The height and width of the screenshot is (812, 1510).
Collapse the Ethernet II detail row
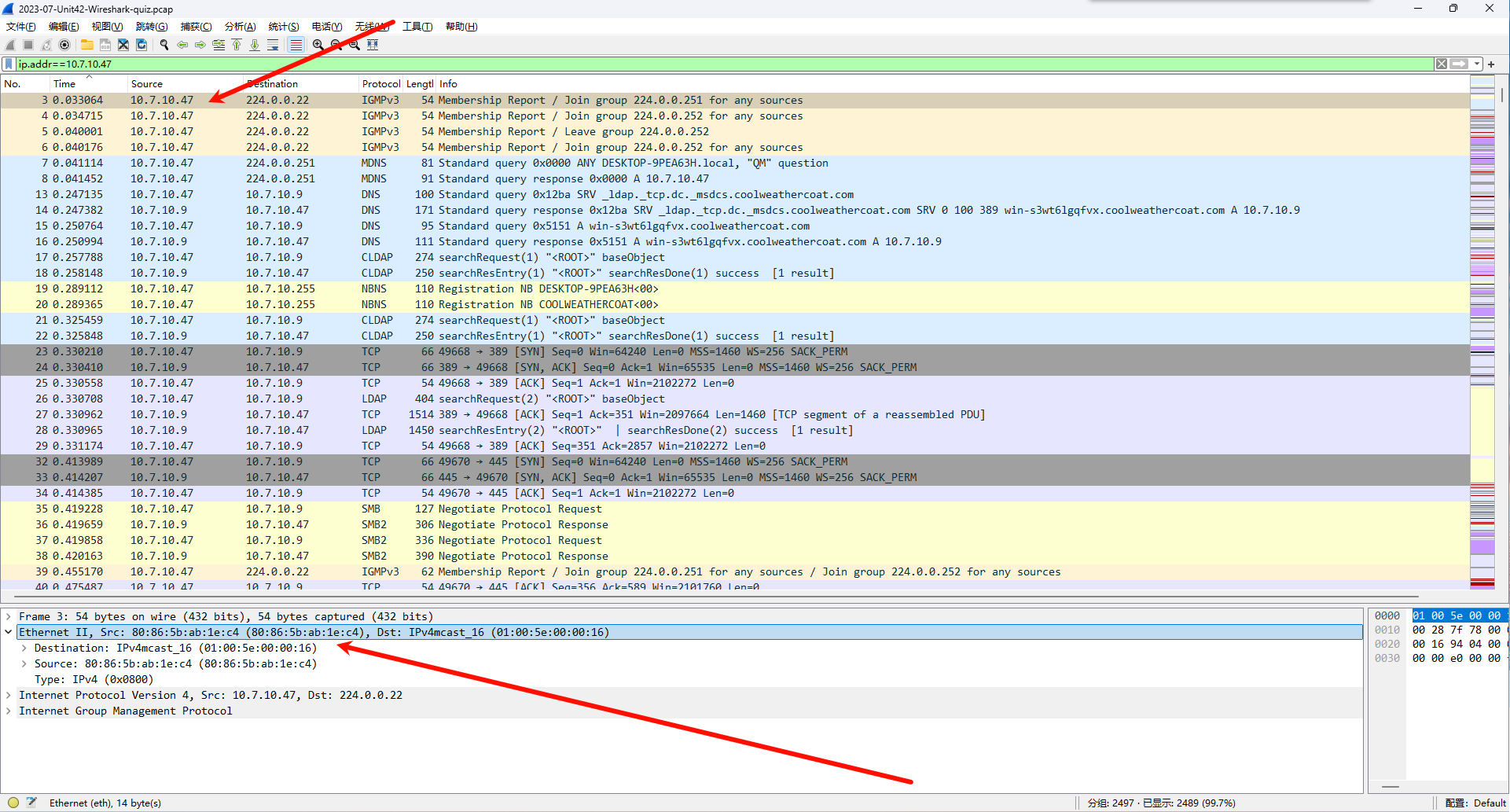pyautogui.click(x=9, y=631)
